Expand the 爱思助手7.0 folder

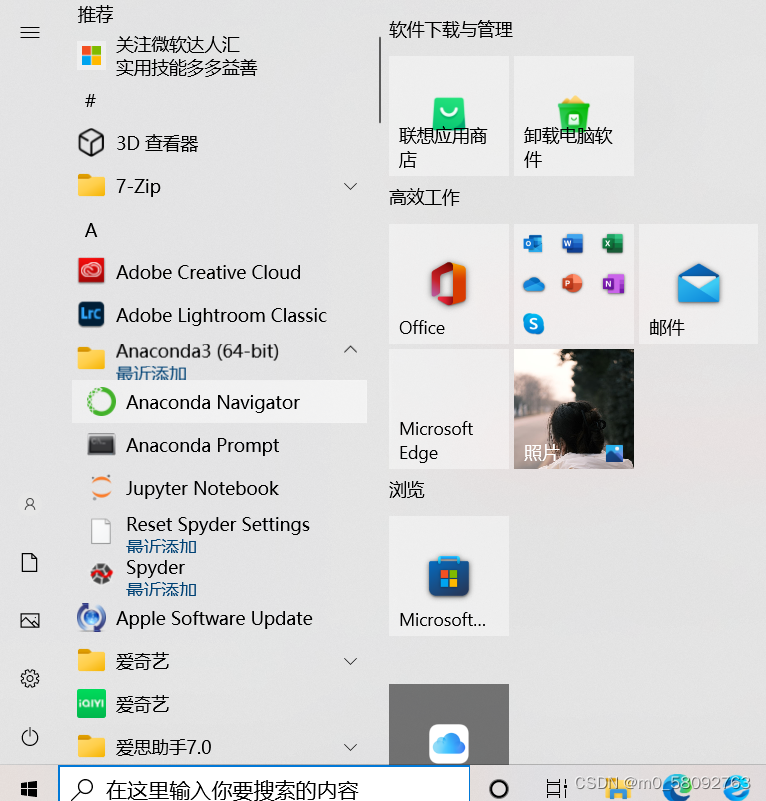[350, 747]
